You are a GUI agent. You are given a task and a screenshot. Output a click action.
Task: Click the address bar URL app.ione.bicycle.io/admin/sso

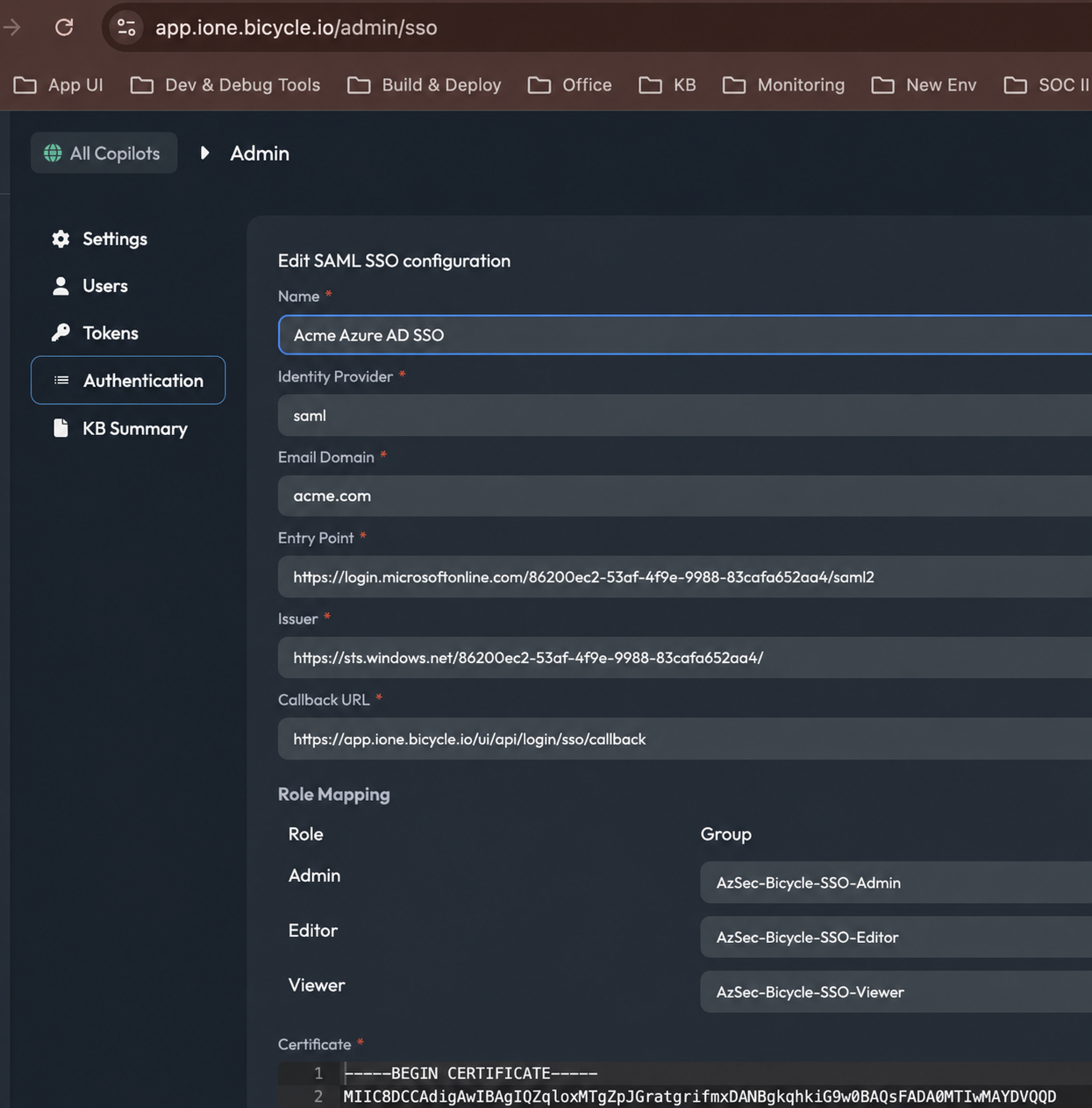pos(296,27)
